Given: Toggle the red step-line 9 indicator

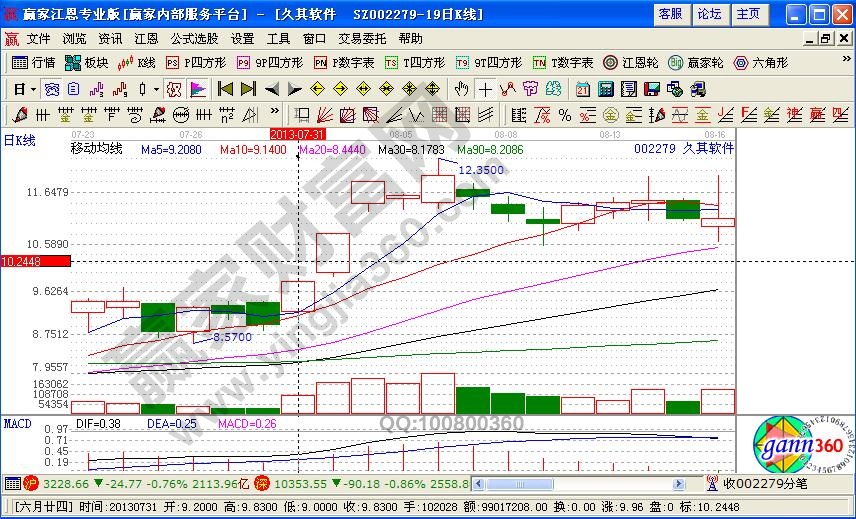Looking at the screenshot, I should (120, 89).
